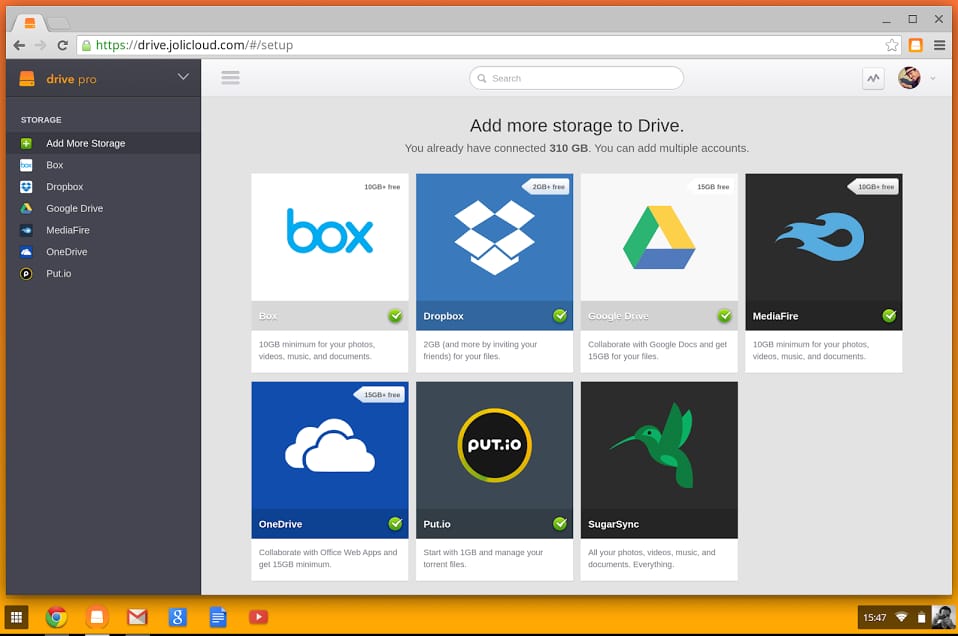Click the Wi-Fi status icon
Image resolution: width=958 pixels, height=636 pixels.
901,618
